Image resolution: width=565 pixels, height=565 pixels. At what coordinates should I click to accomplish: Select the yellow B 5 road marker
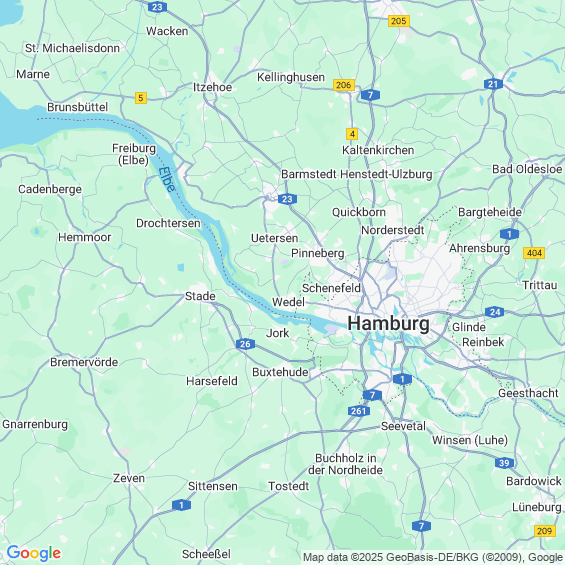[x=141, y=98]
